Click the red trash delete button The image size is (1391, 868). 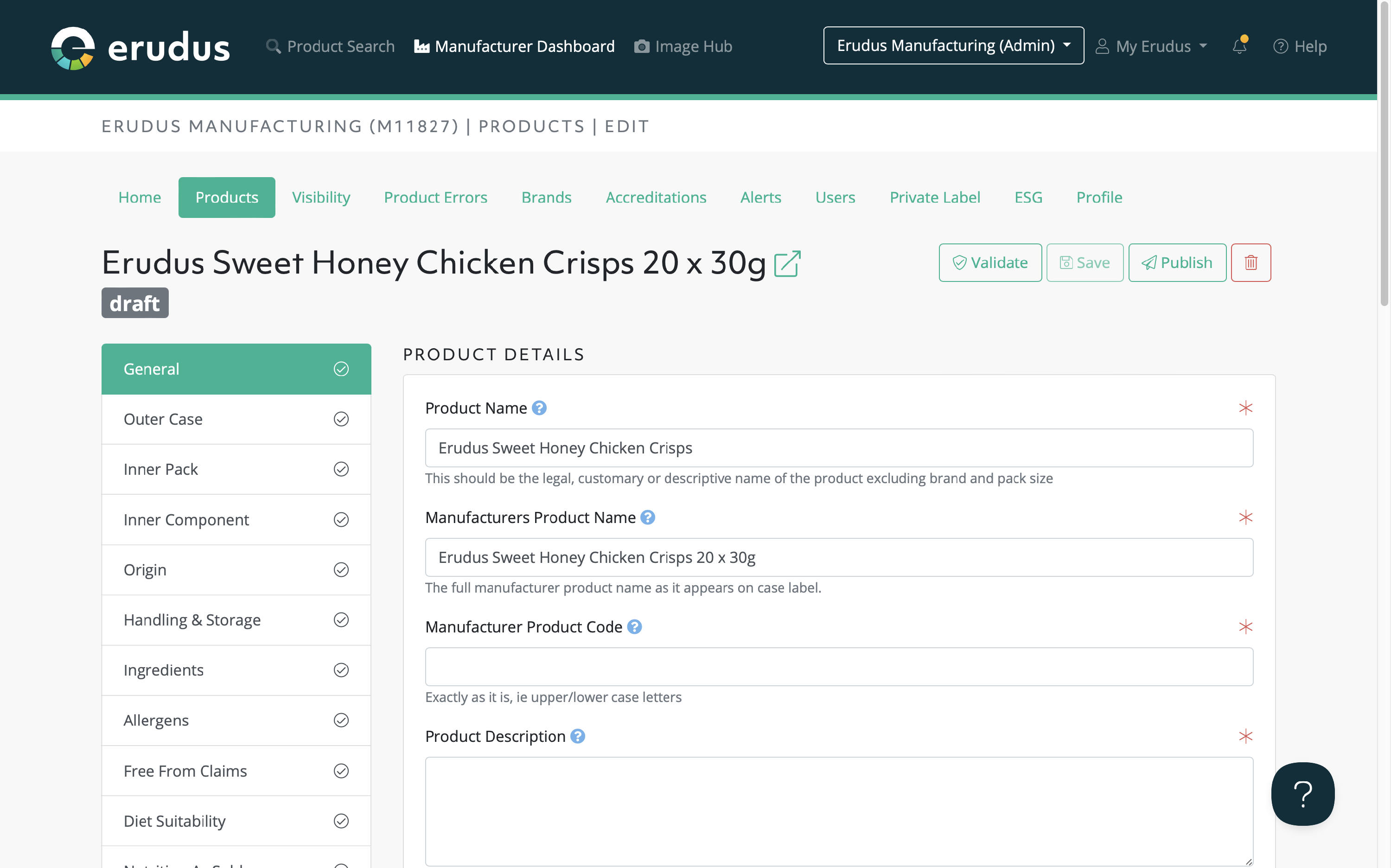pyautogui.click(x=1251, y=263)
